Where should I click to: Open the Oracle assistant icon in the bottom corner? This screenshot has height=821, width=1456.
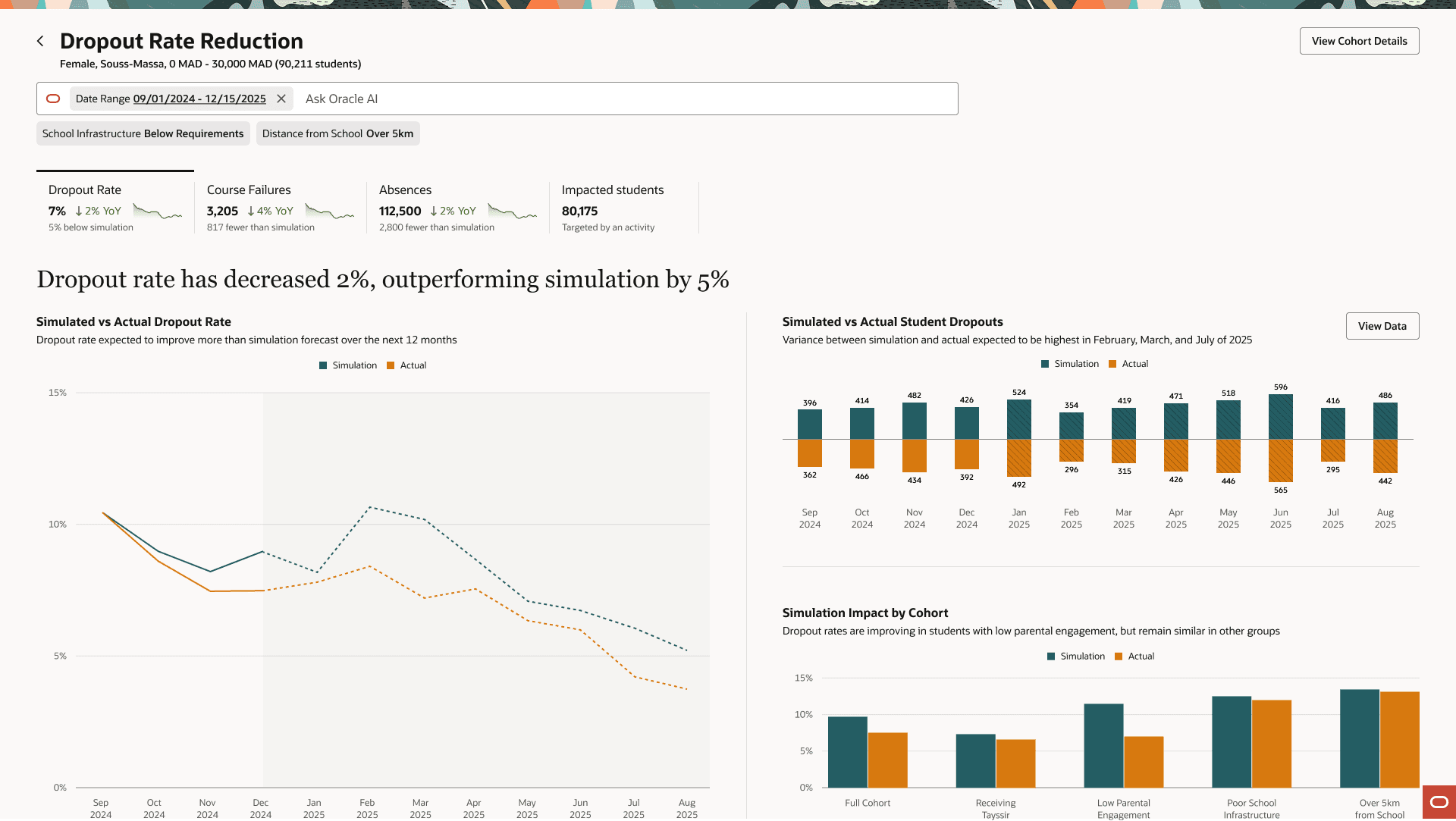[1439, 802]
